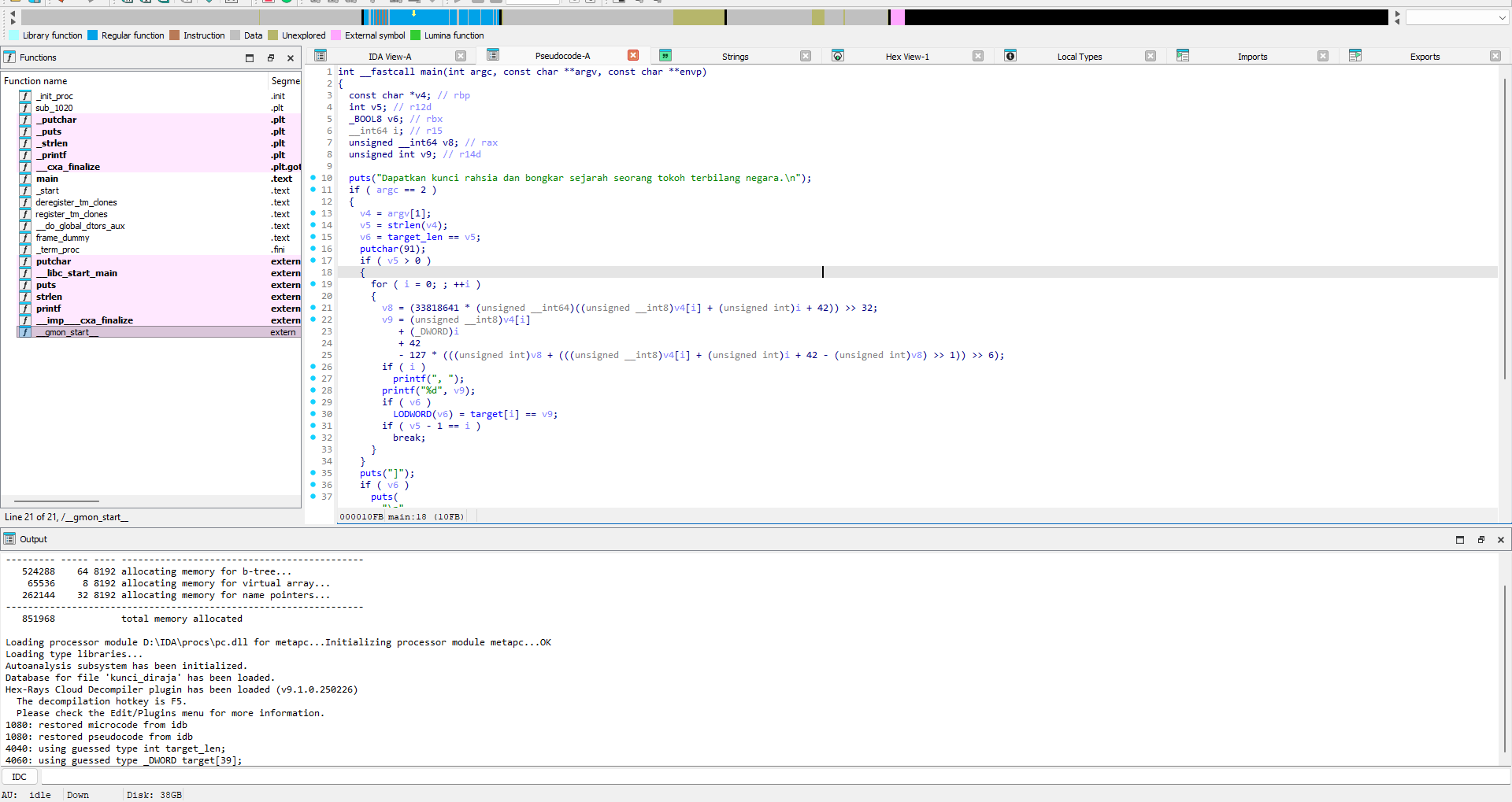The height and width of the screenshot is (802, 1512).
Task: Click the 'AU: idle' status bar entry
Action: (26, 795)
